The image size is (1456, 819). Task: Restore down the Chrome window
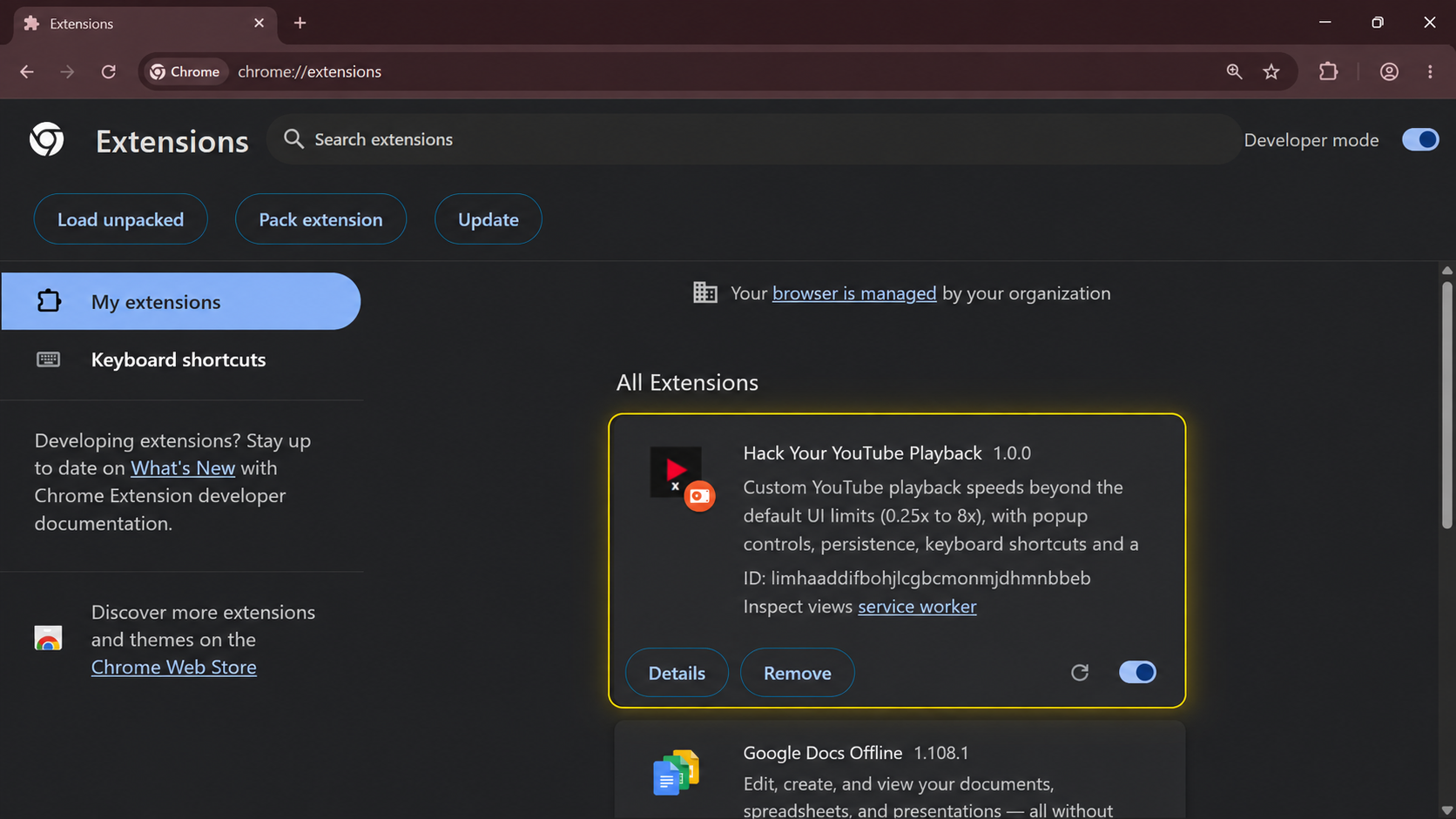(1377, 23)
